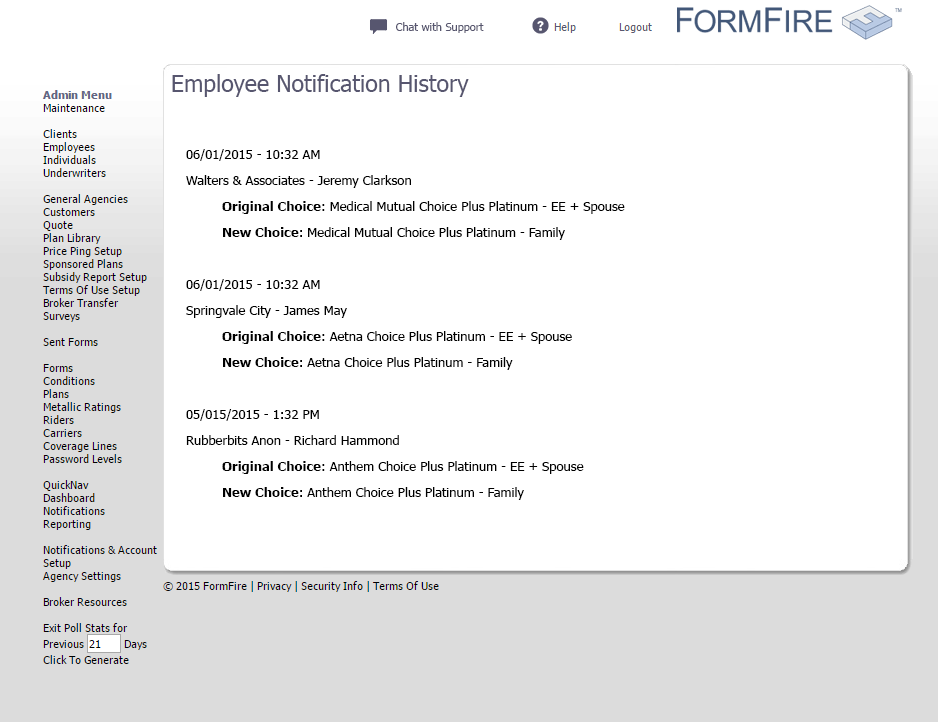
Task: Open General Agencies link
Action: coord(86,199)
